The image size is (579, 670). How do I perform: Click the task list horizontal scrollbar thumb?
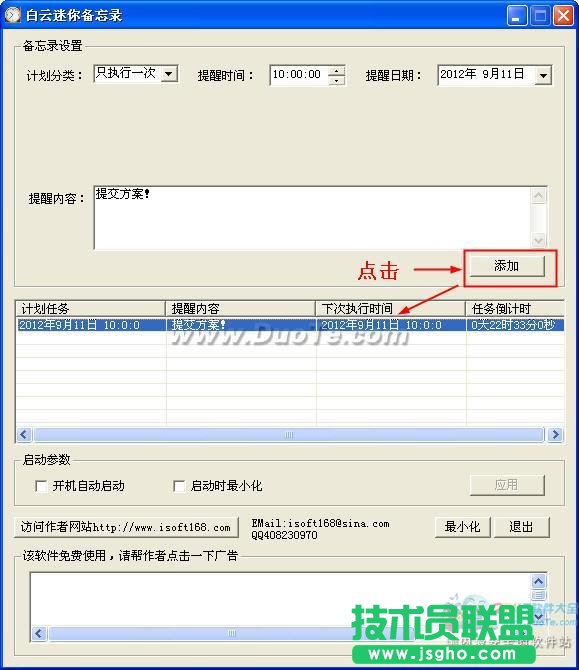[x=289, y=435]
